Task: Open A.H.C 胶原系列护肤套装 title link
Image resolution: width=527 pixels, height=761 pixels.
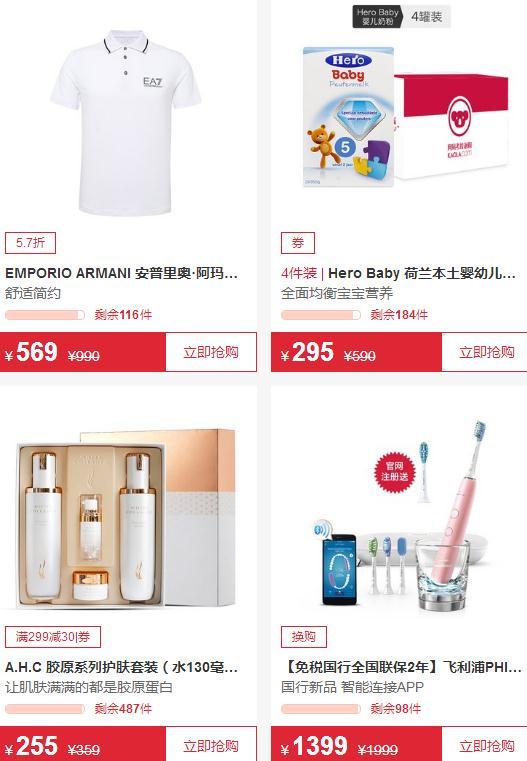Action: tap(121, 667)
